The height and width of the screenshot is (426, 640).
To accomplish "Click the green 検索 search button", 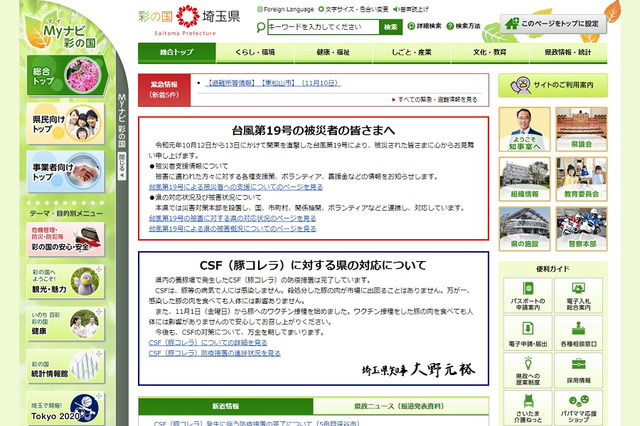I will pos(391,27).
